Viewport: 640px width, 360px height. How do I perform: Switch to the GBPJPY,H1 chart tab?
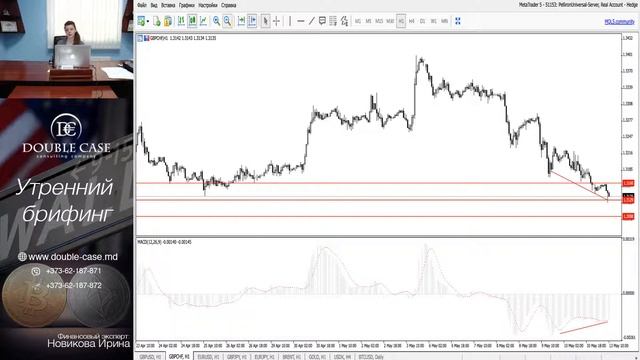(x=237, y=356)
